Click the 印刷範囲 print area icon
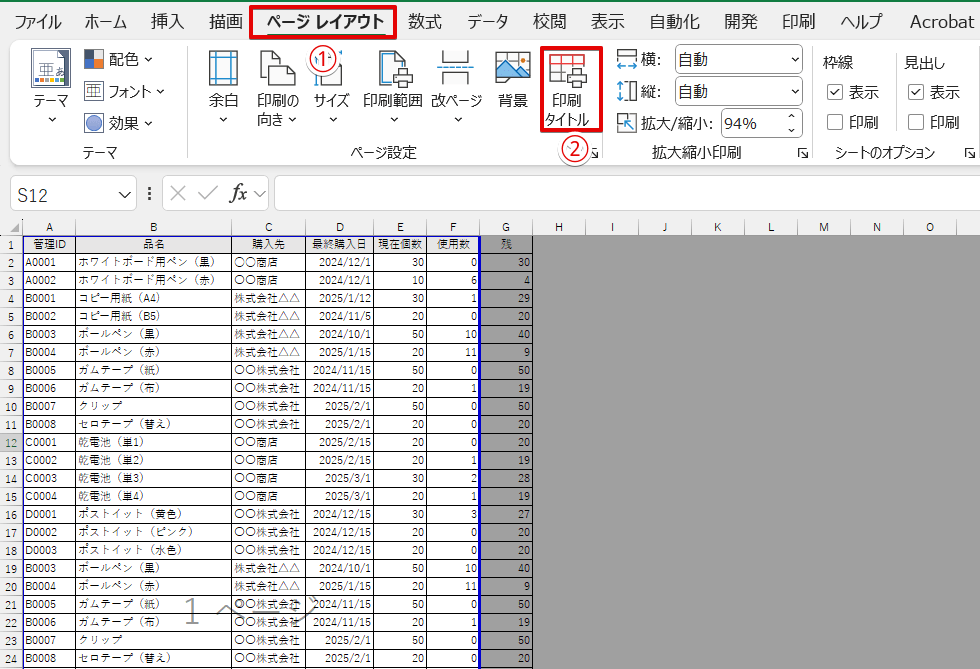Image resolution: width=980 pixels, height=669 pixels. coord(392,70)
